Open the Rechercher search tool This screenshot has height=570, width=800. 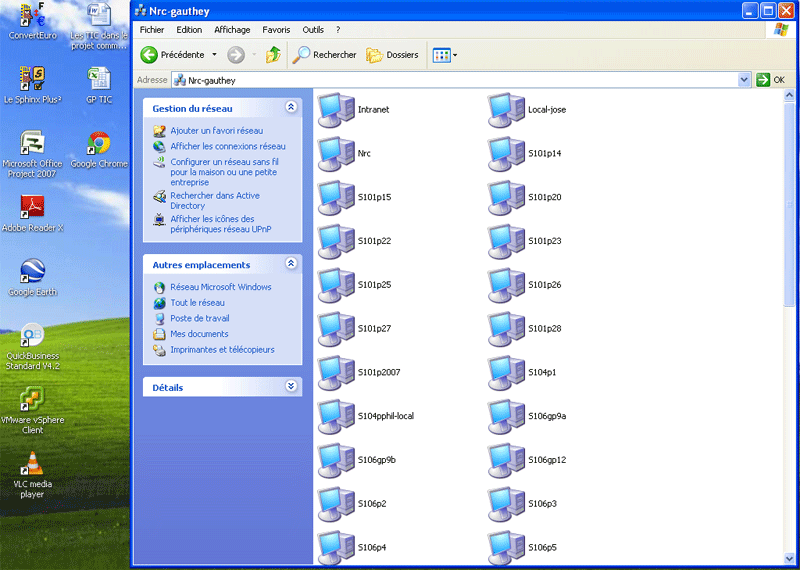325,55
